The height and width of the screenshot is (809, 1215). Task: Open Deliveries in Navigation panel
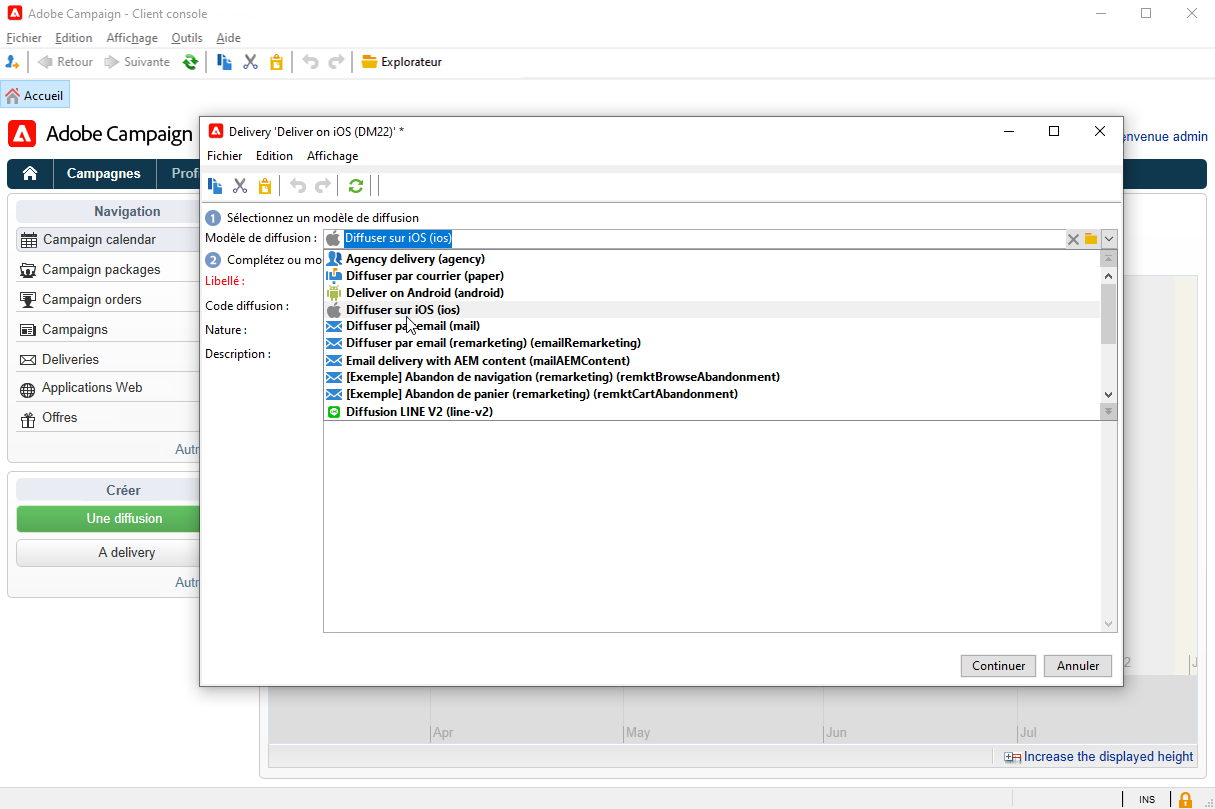[x=106, y=360]
